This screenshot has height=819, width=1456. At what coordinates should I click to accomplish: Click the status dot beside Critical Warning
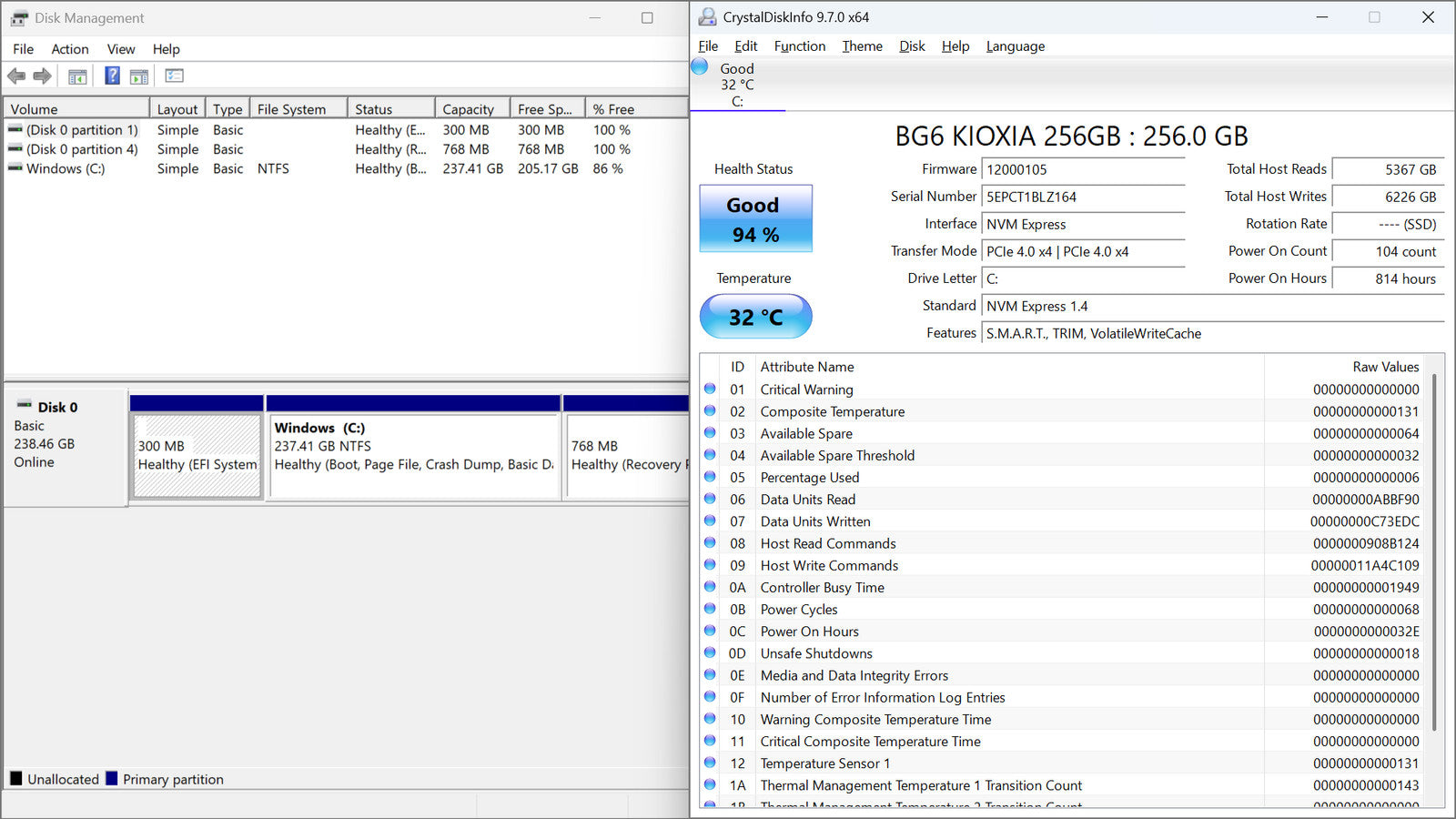pyautogui.click(x=710, y=389)
